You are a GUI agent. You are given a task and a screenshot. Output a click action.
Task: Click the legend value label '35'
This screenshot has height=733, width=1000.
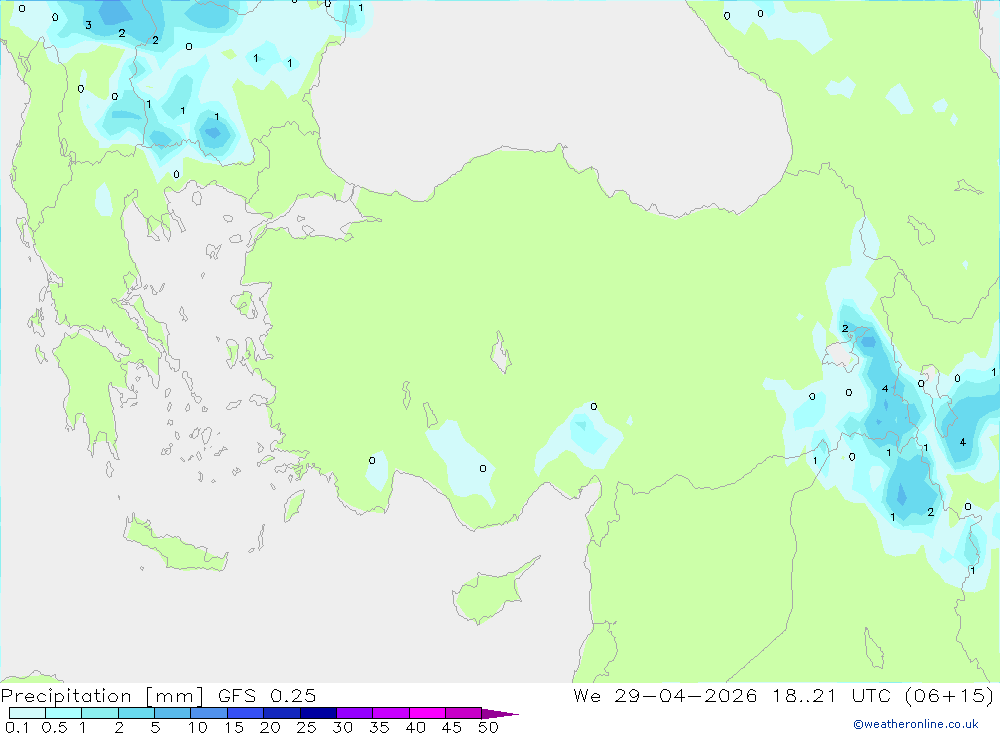379,727
